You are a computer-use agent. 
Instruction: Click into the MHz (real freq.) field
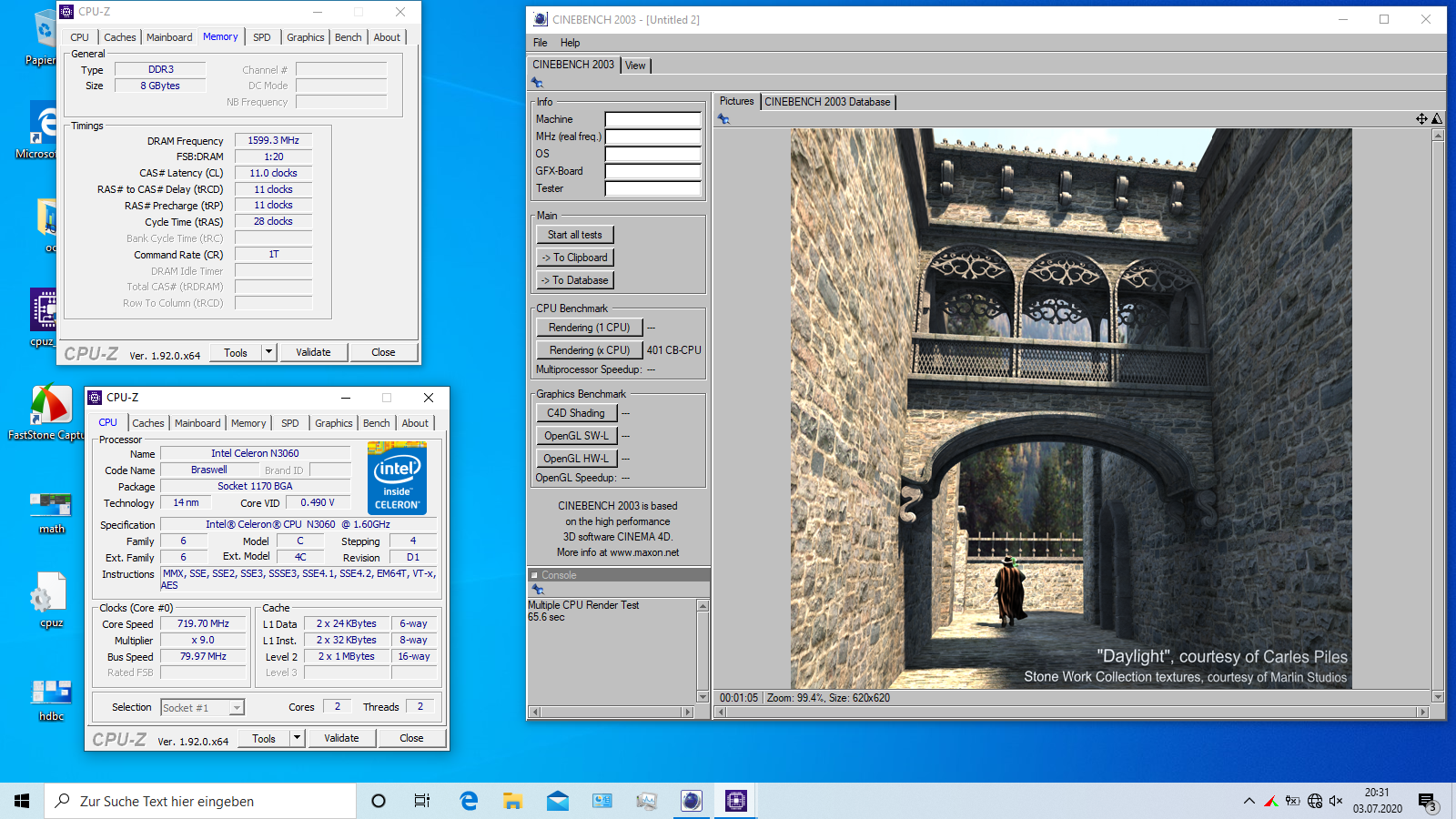pos(653,136)
